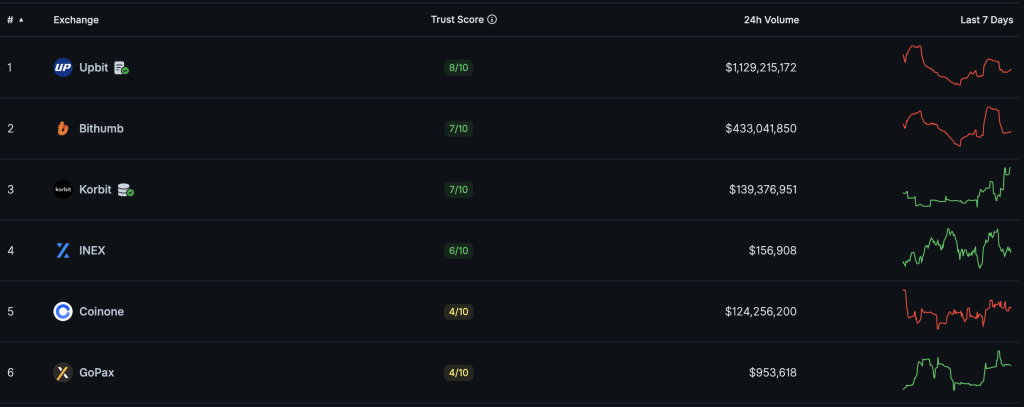Viewport: 1024px width, 407px height.
Task: Click the Coinone exchange logo
Action: coord(62,312)
